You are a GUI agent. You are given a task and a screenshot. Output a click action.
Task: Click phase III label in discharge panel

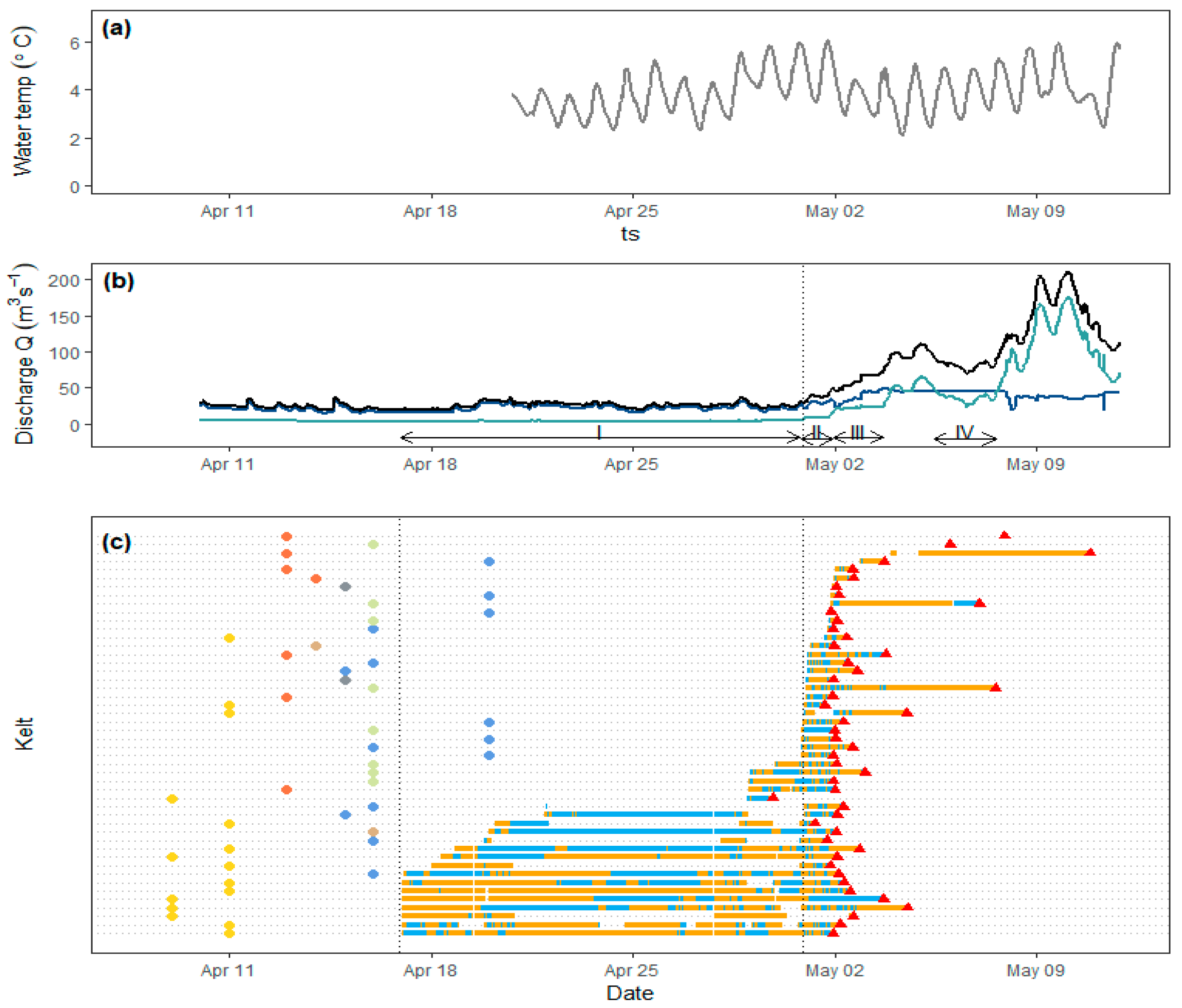click(857, 432)
